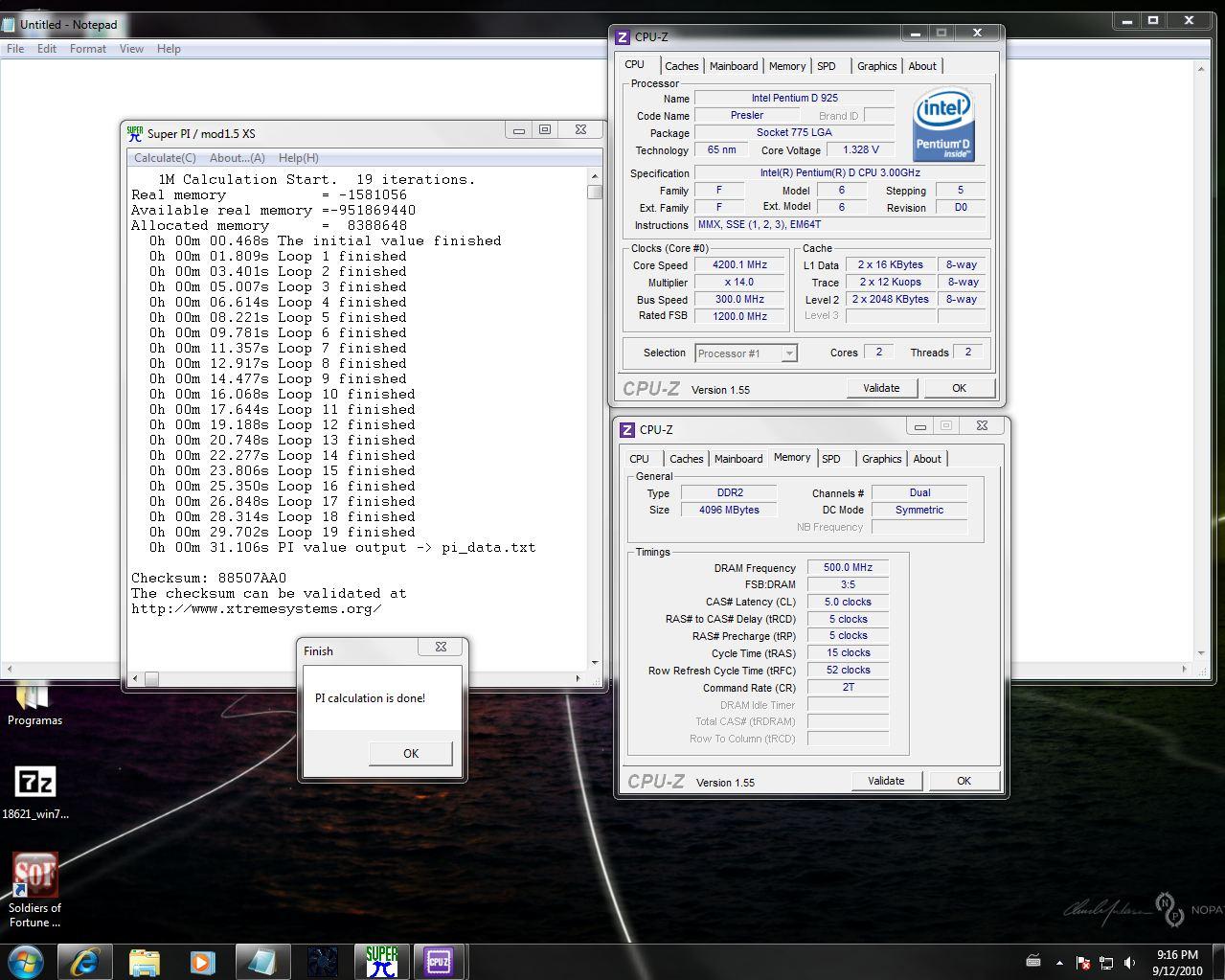
Task: Open Windows Explorer folder taskbar icon
Action: click(x=144, y=961)
